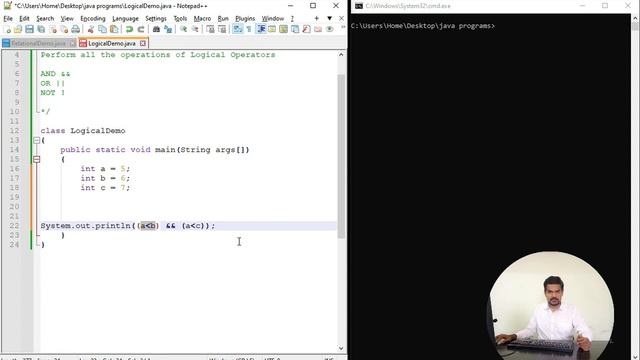Screen dimensions: 640x360
Task: Open the Tools menu
Action: pyautogui.click(x=180, y=18)
